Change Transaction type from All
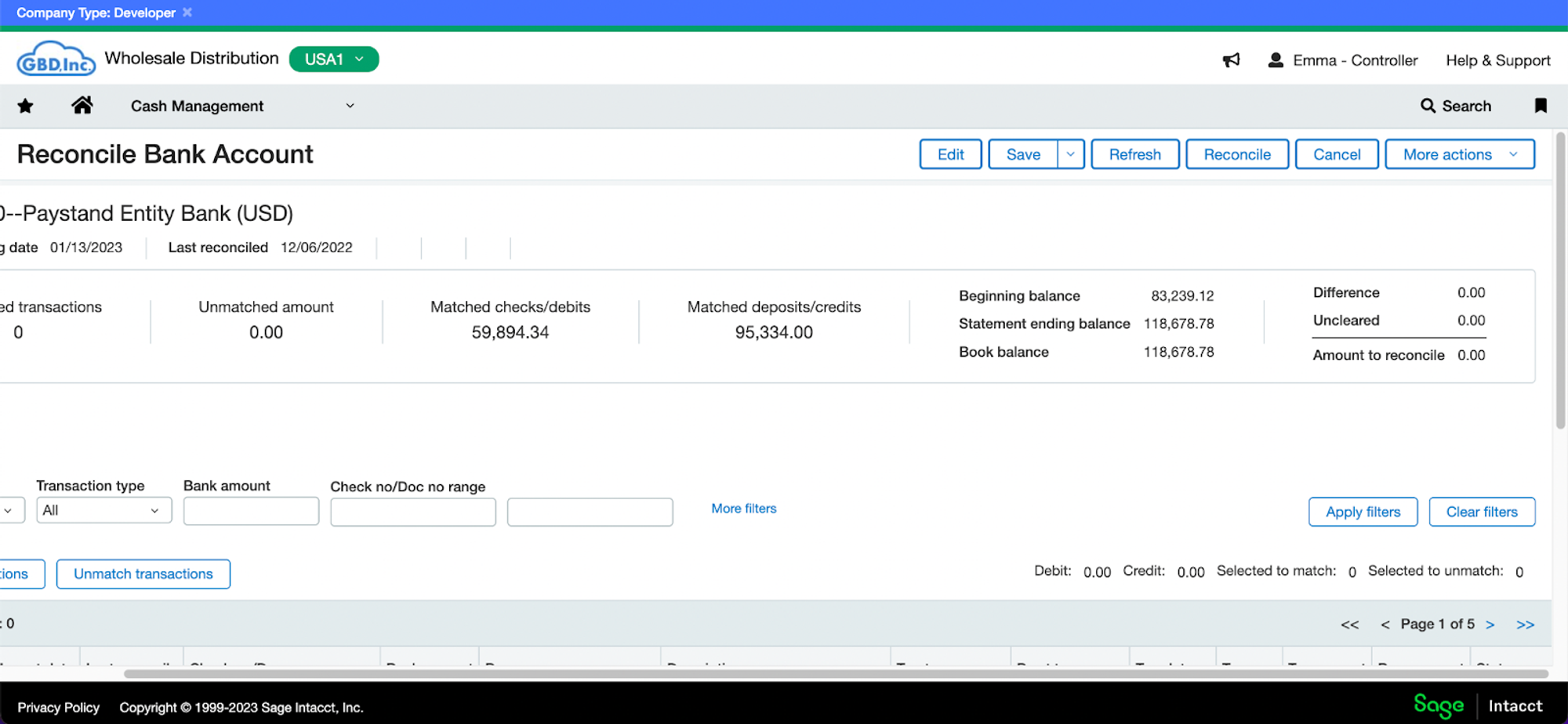The image size is (1568, 724). (x=103, y=510)
